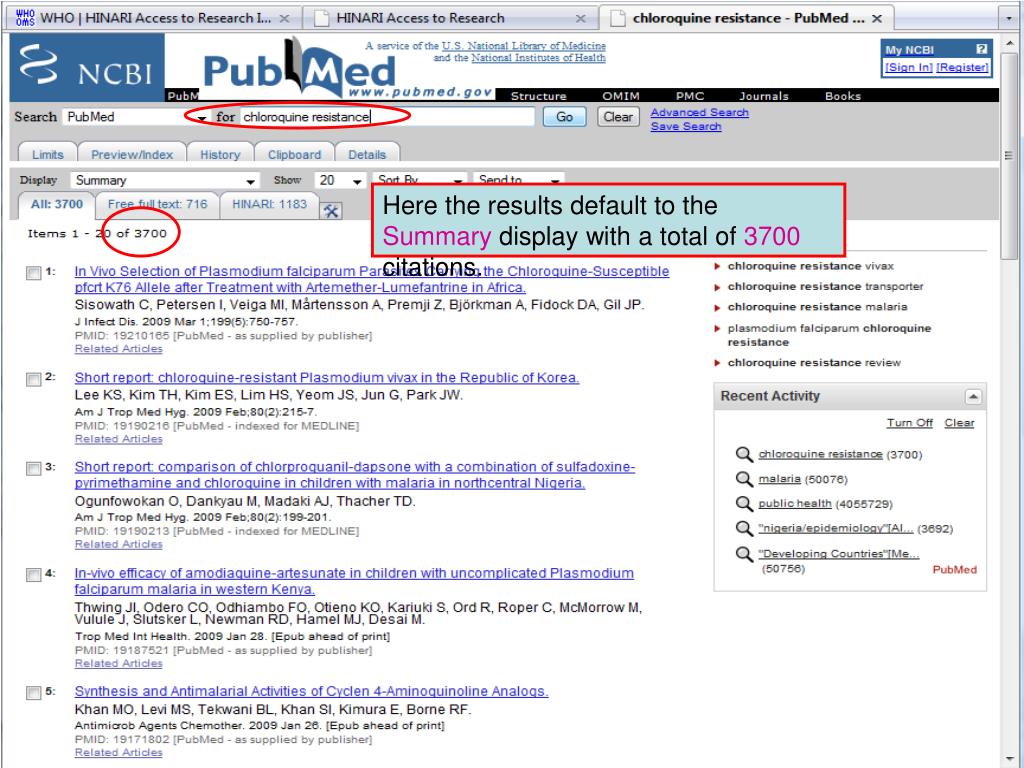Click magnifier icon beside nigeria/epidemiology search
This screenshot has height=768, width=1024.
tap(744, 528)
